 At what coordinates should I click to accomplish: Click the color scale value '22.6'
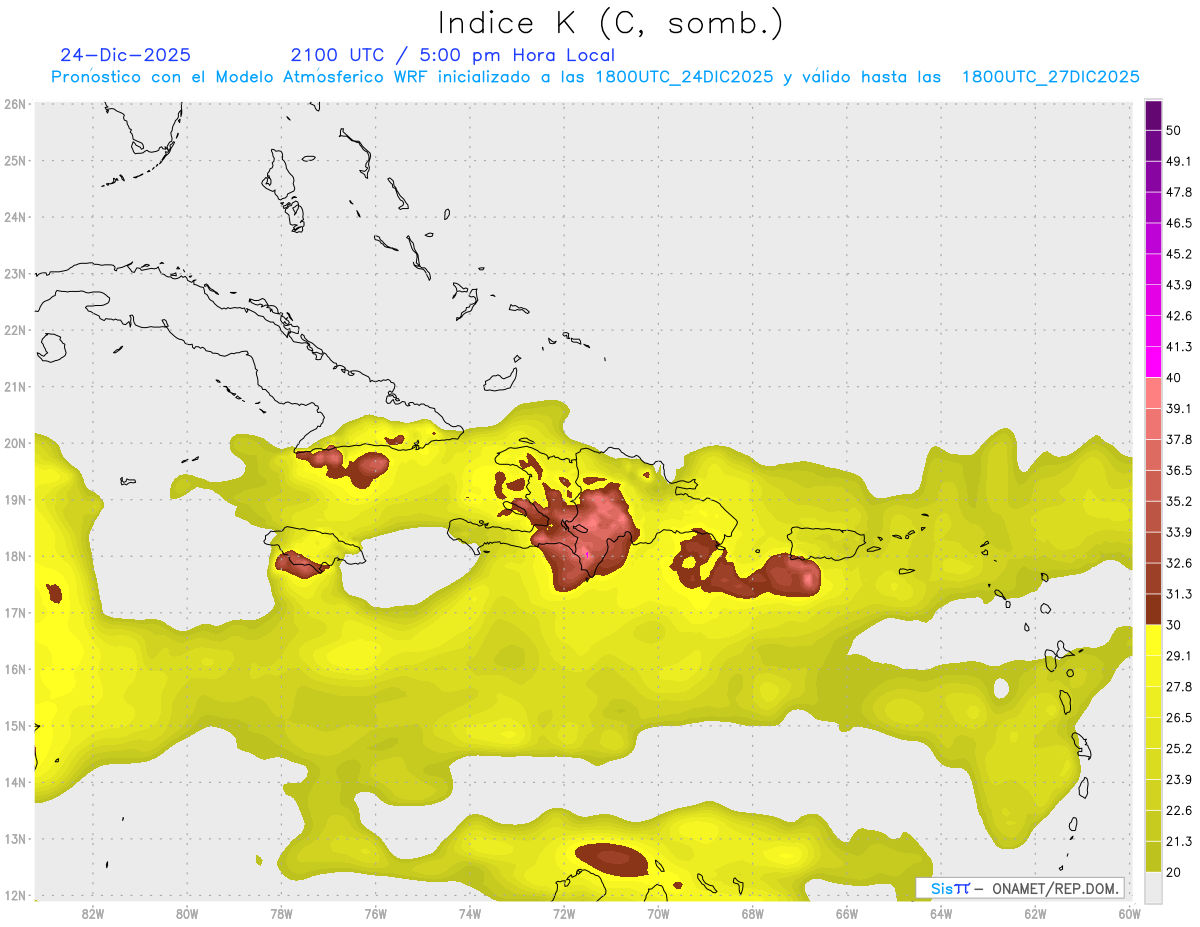tap(1179, 810)
